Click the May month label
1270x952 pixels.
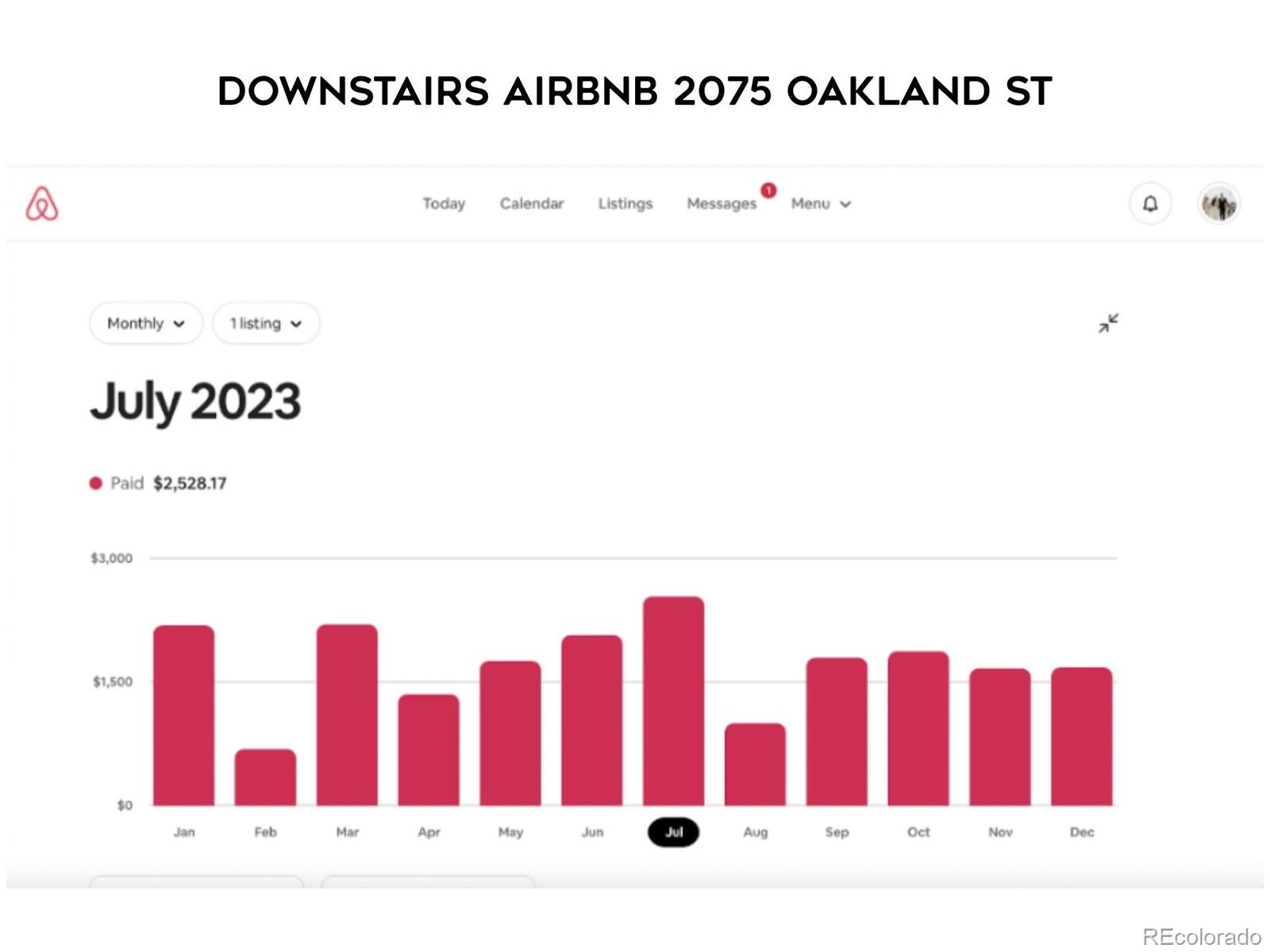tap(510, 832)
